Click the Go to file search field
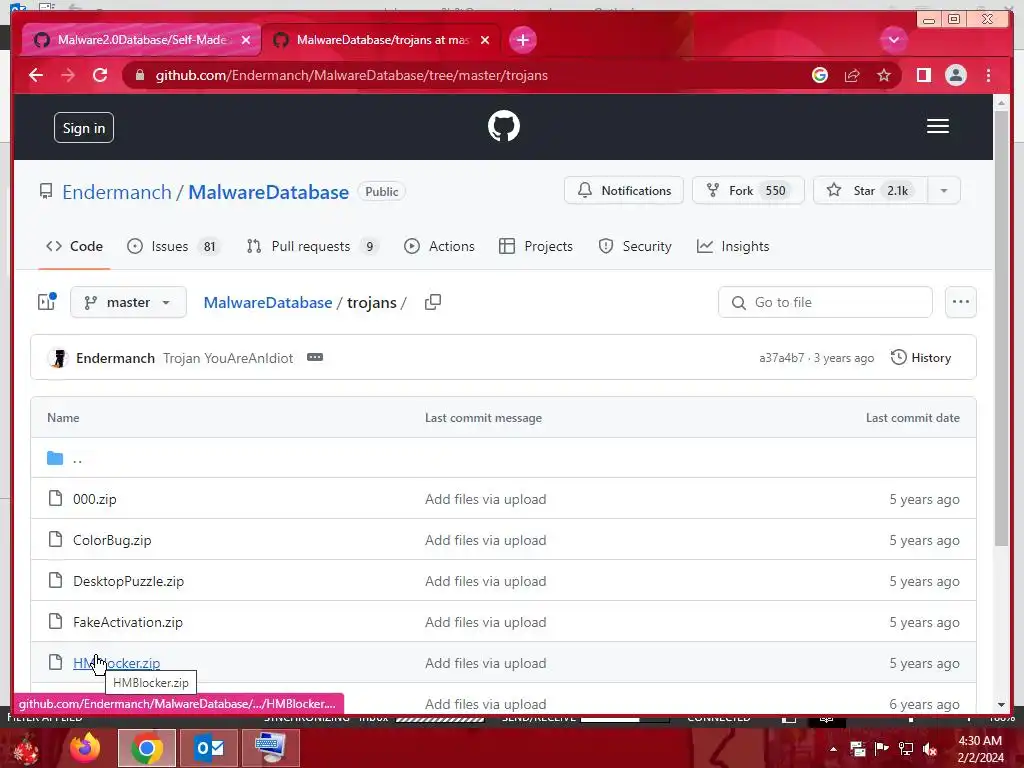 825,302
